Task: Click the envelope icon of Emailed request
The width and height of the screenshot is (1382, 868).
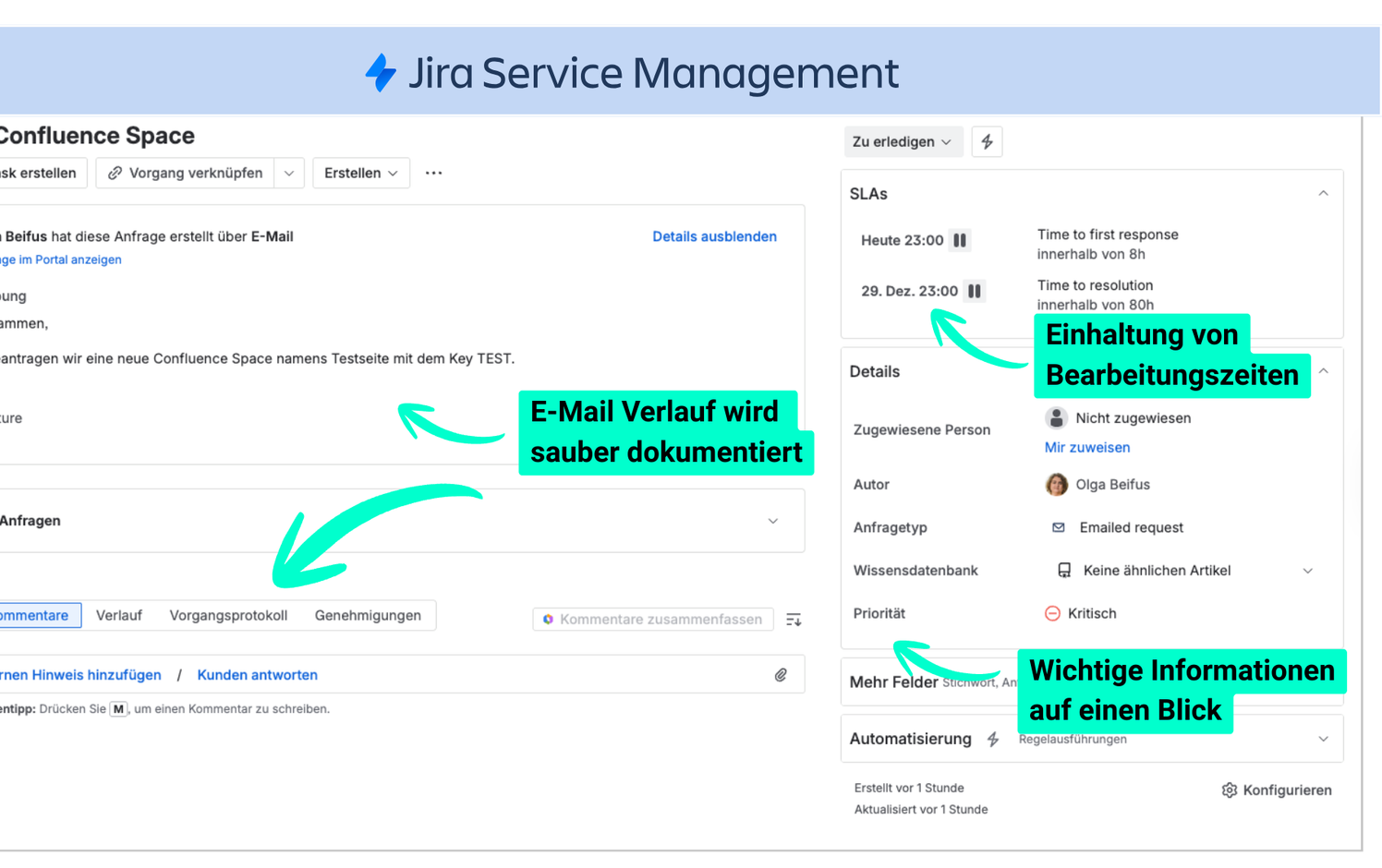Action: [1059, 527]
